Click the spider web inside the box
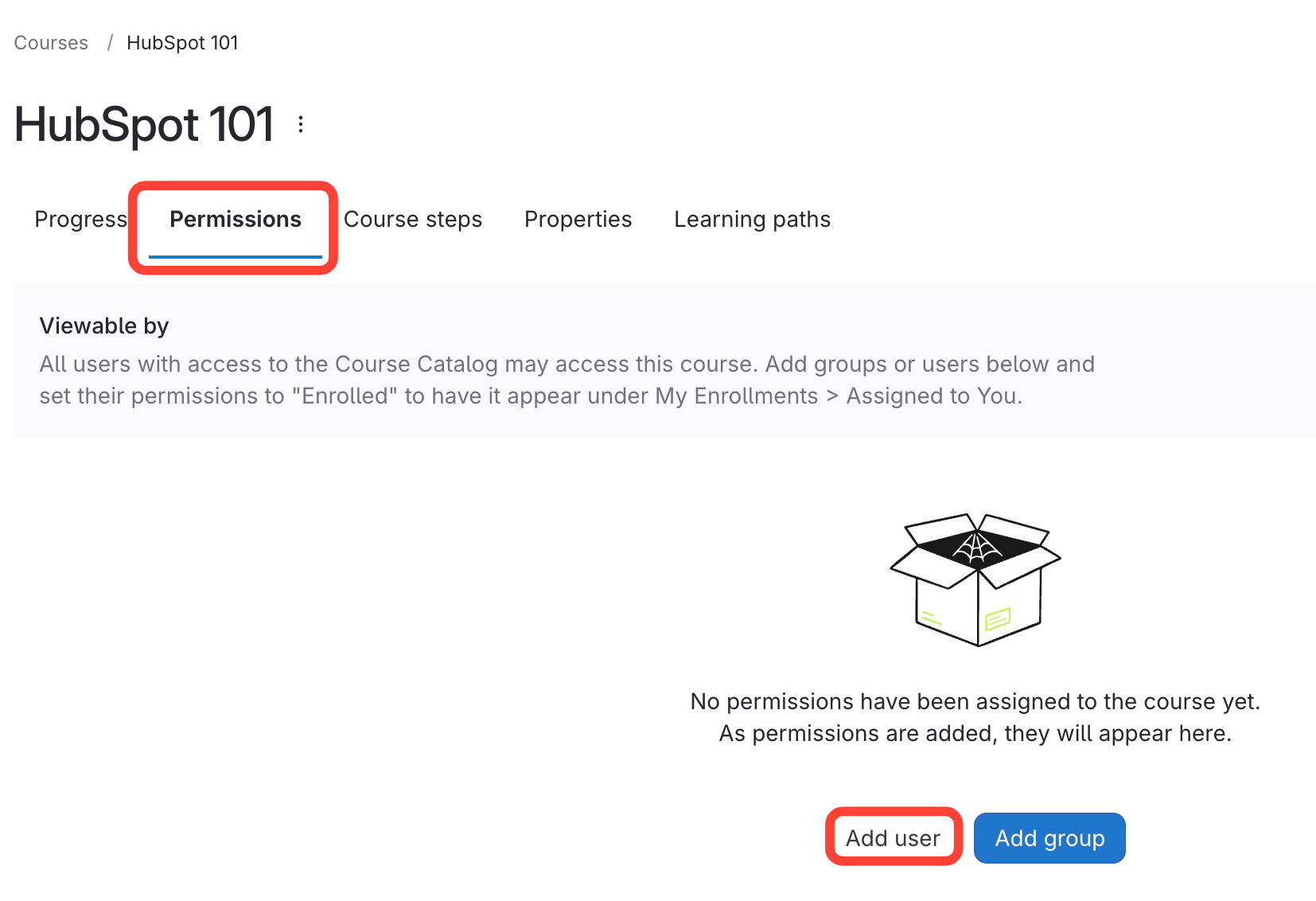The width and height of the screenshot is (1316, 901). coord(977,548)
